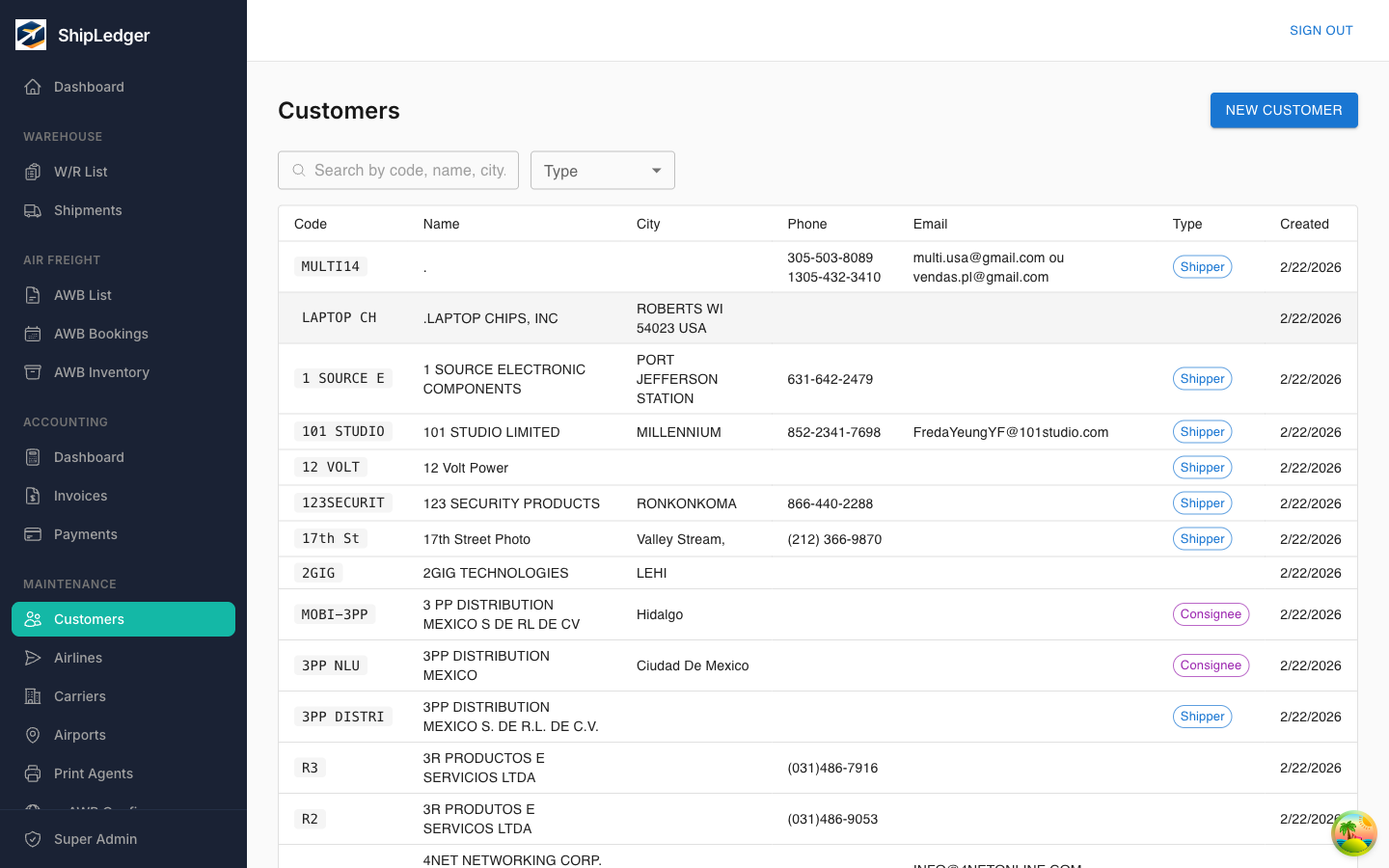The height and width of the screenshot is (868, 1389).
Task: Click Consignee badge in MOBI-3PP row
Action: point(1211,614)
